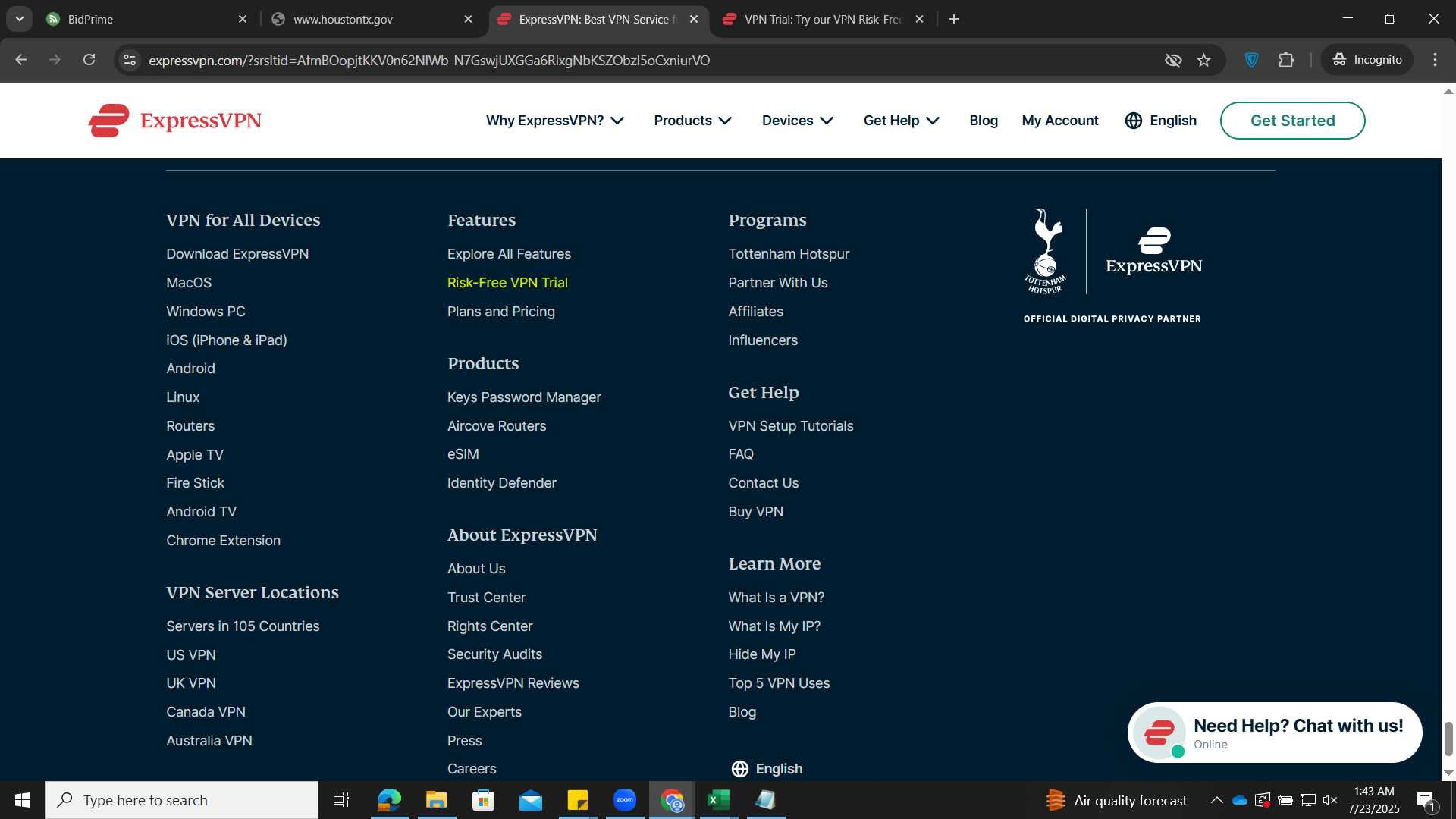Open Servers in 105 Countries link
This screenshot has height=819, width=1456.
(243, 626)
